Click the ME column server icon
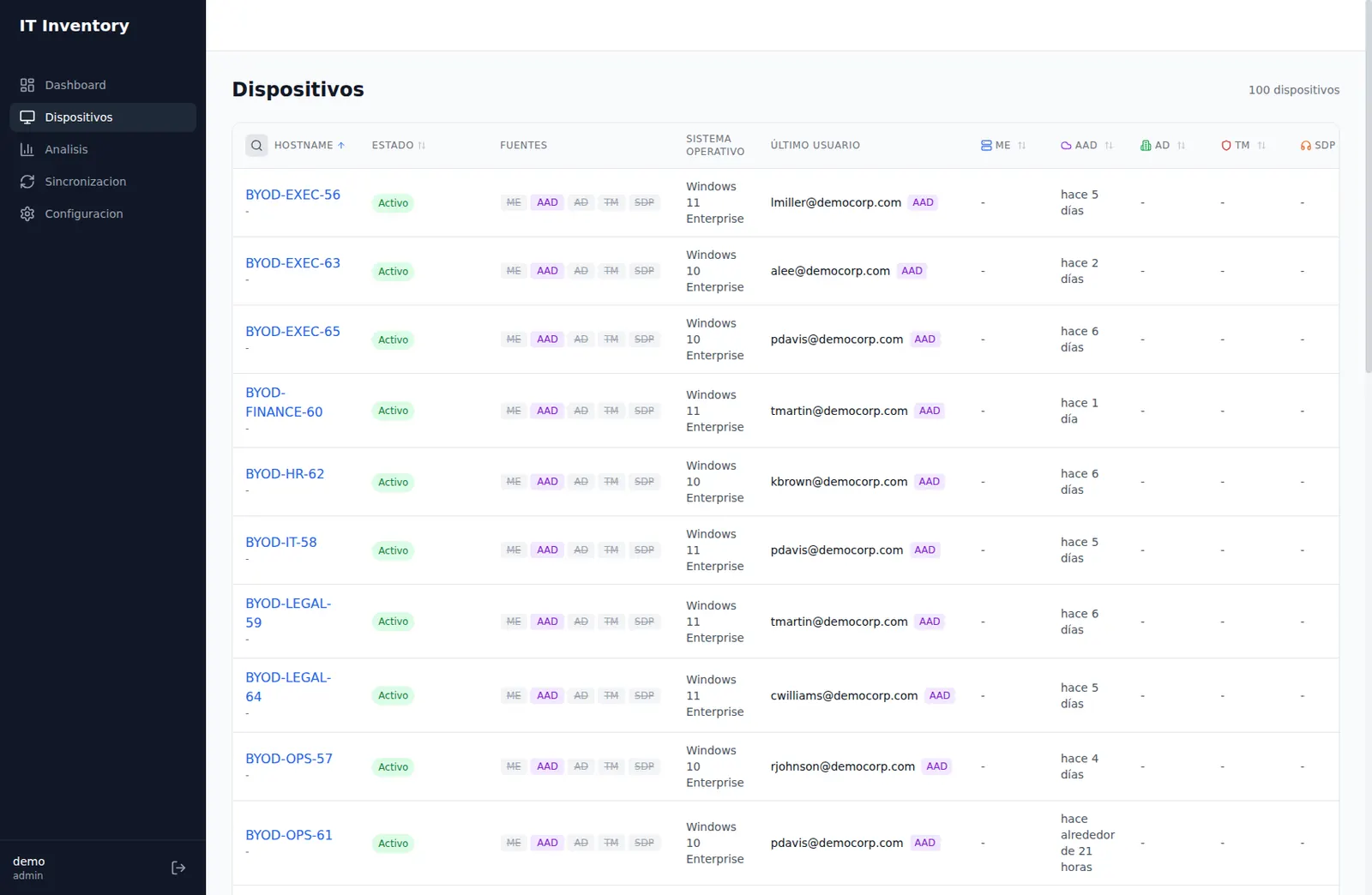This screenshot has height=895, width=1372. [986, 146]
